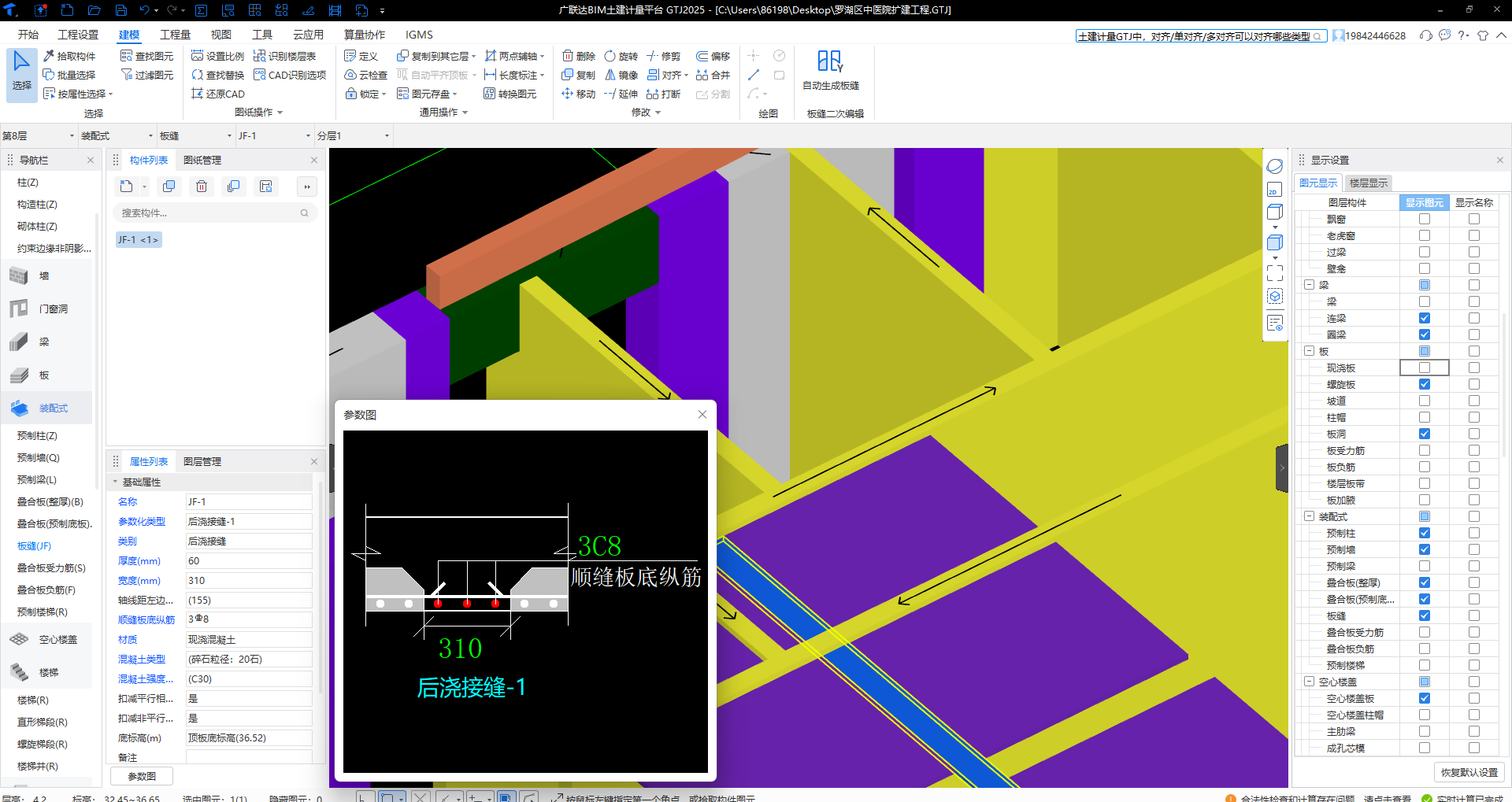Click the search magnifier in 搜索构件 box
The image size is (1512, 802).
click(305, 213)
